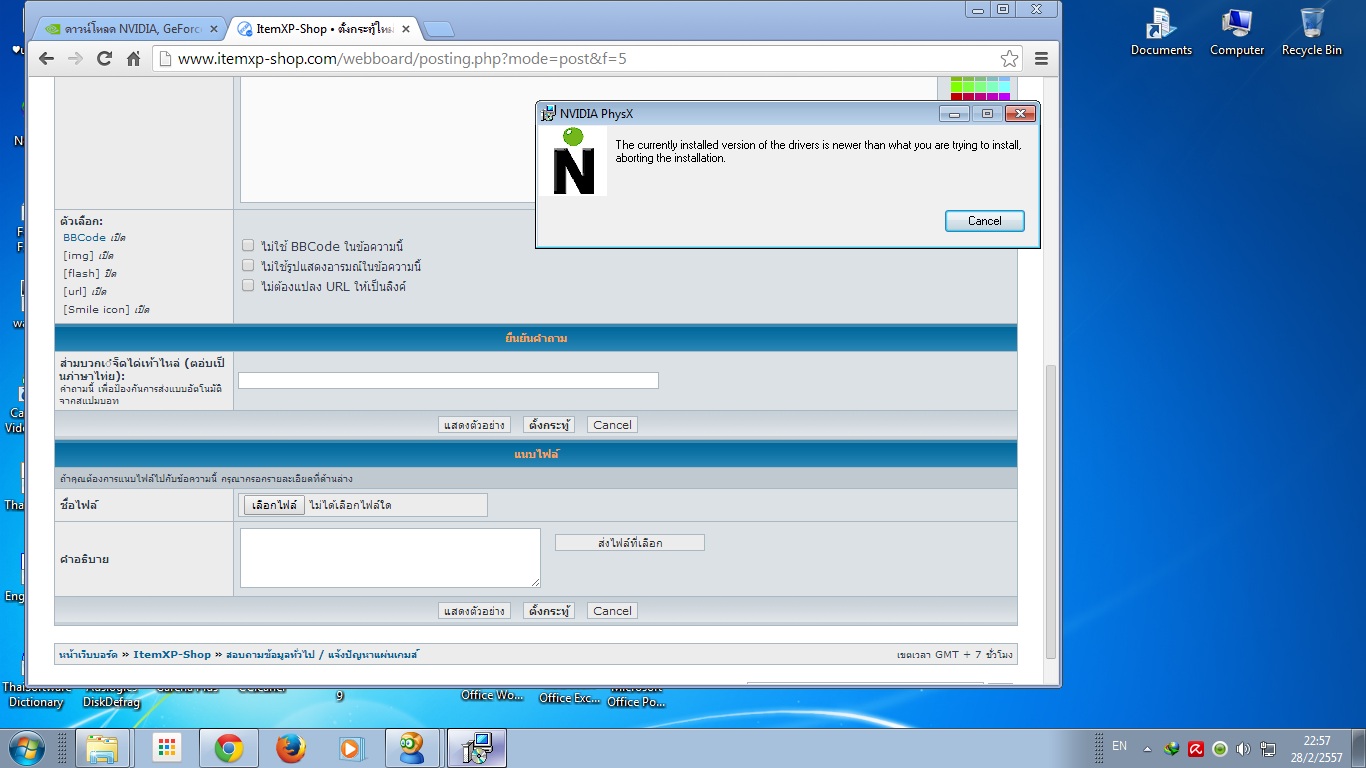
Task: Check the disable BBCode checkbox
Action: point(248,246)
